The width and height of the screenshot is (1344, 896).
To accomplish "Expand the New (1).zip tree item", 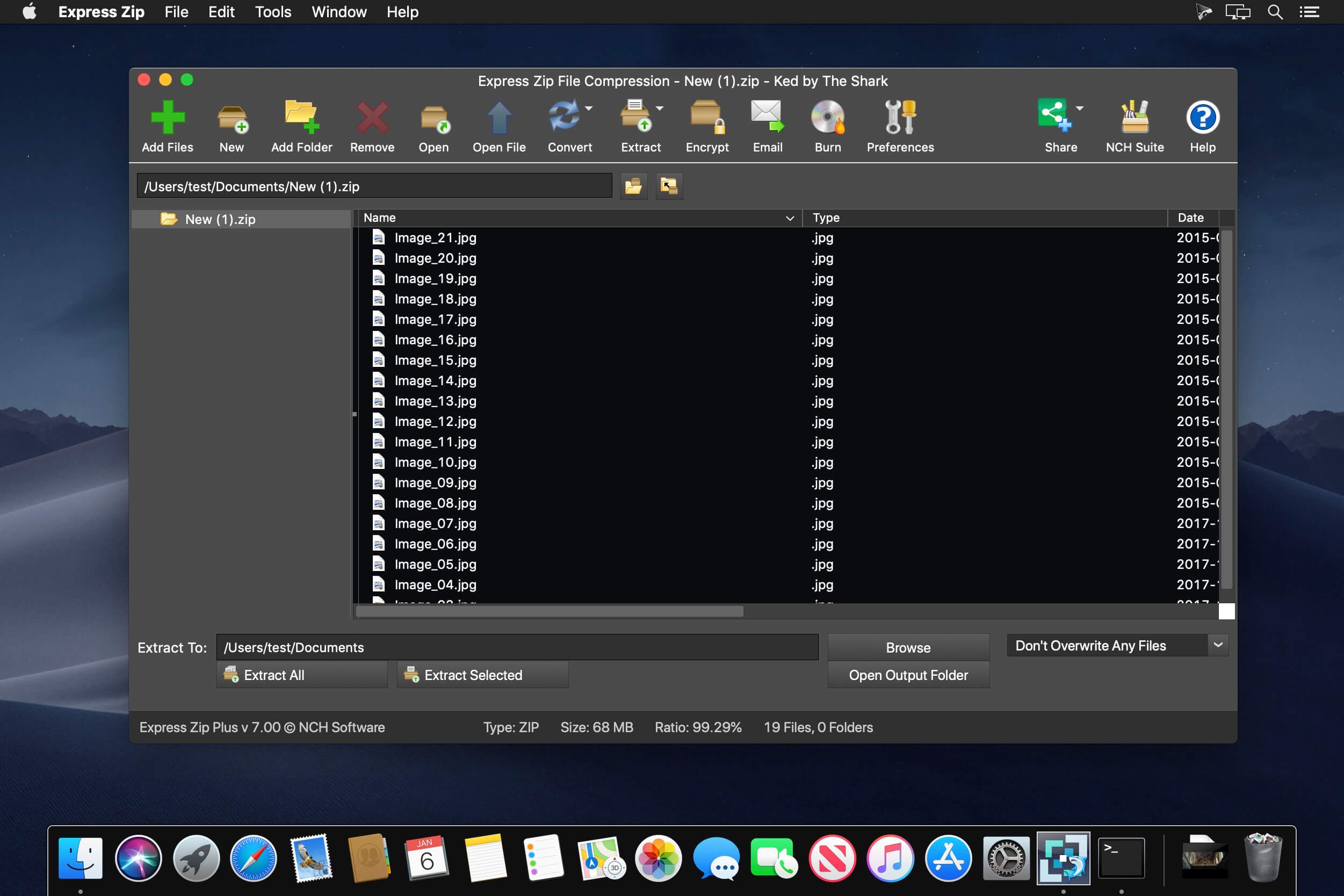I will (x=147, y=218).
